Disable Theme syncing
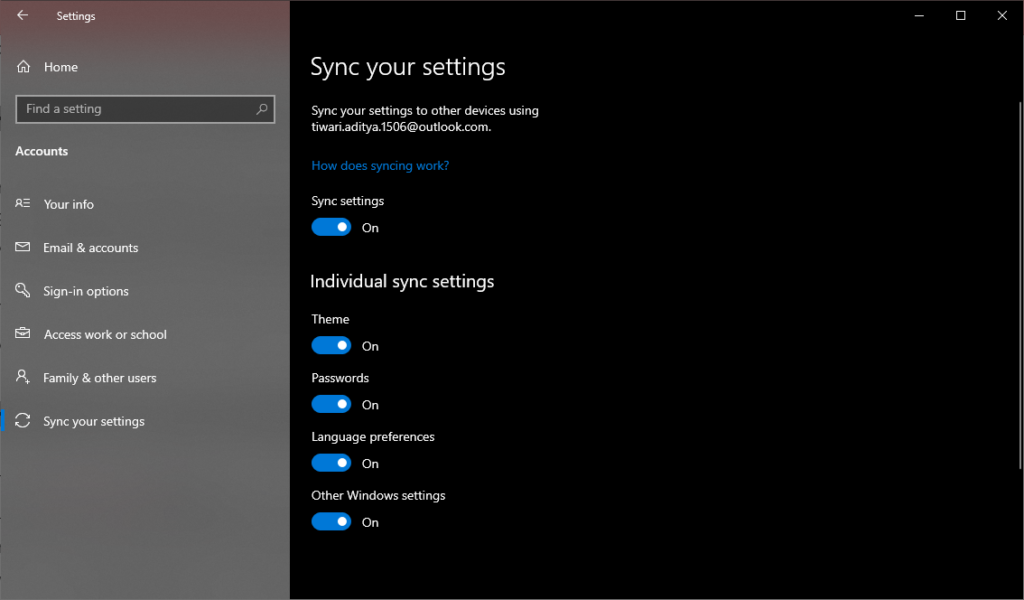 tap(331, 345)
